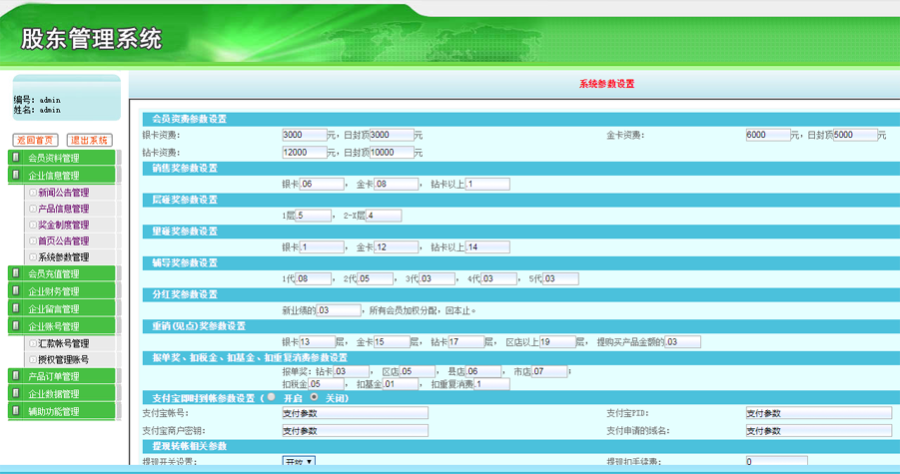
Task: Click 辅导奖 3代 input field
Action: click(437, 279)
